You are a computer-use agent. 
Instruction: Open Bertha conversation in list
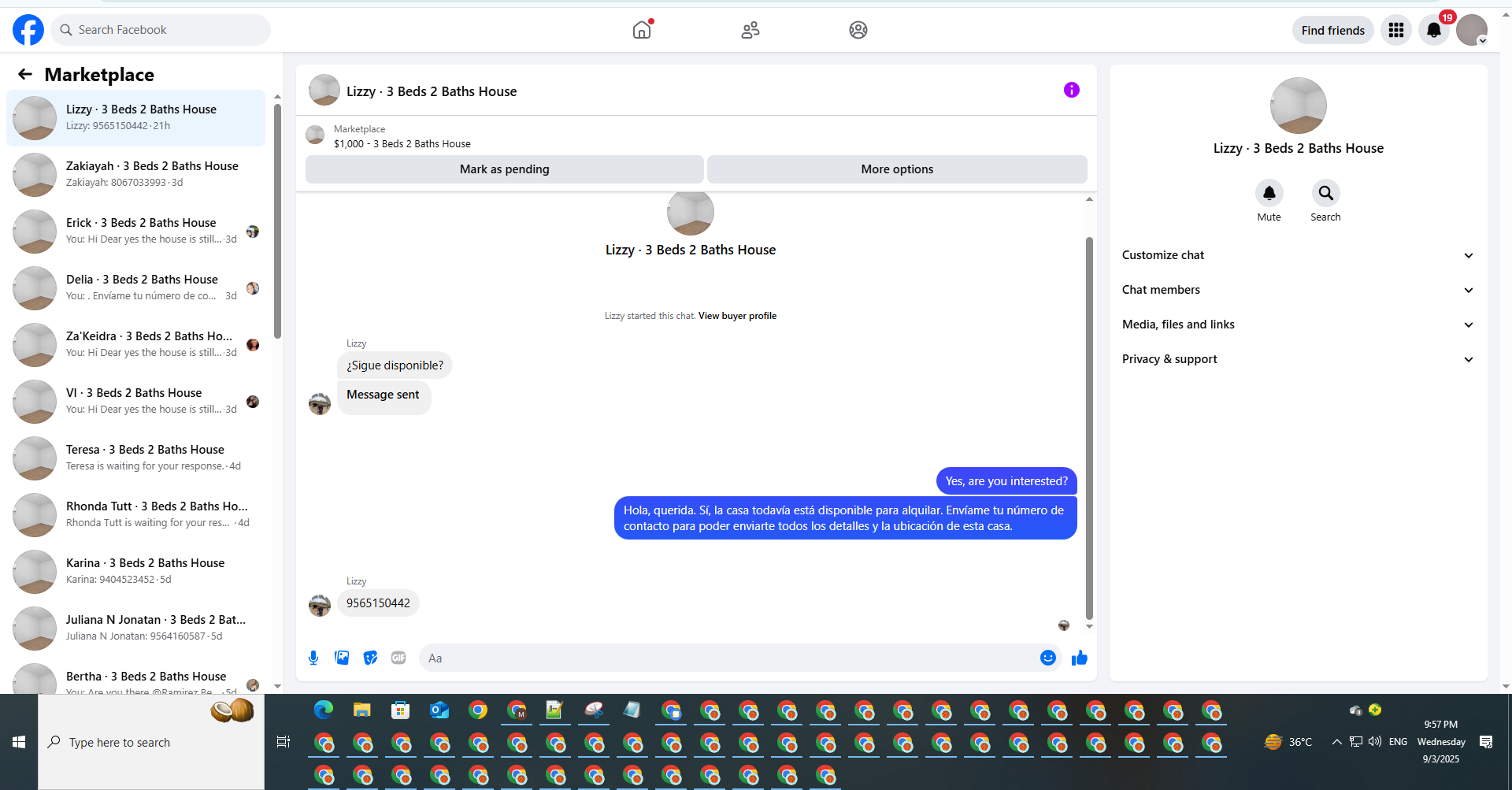pyautogui.click(x=135, y=677)
